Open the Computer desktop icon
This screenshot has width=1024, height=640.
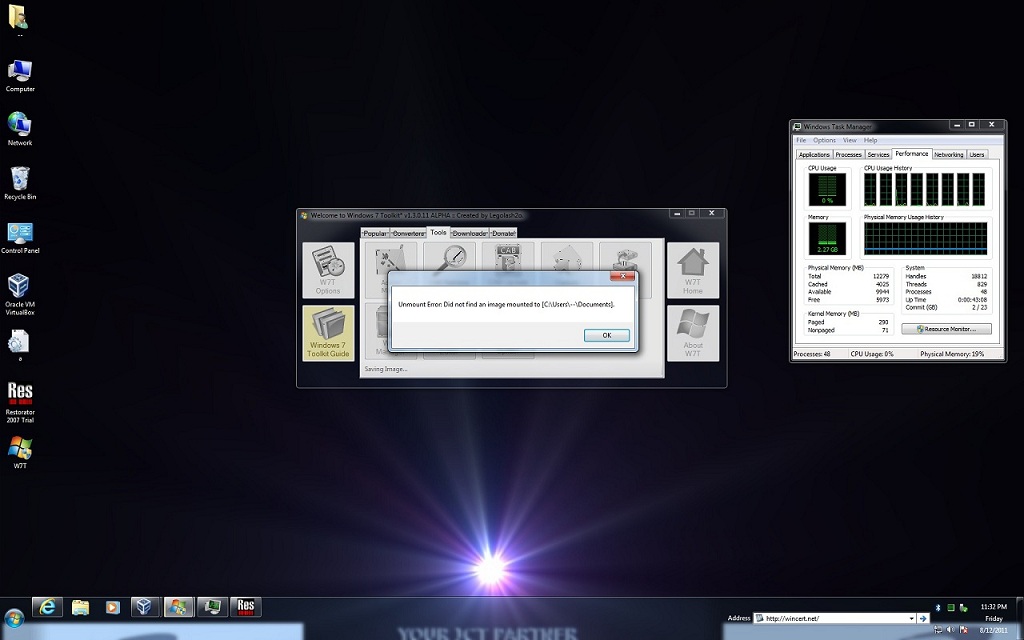coord(20,76)
